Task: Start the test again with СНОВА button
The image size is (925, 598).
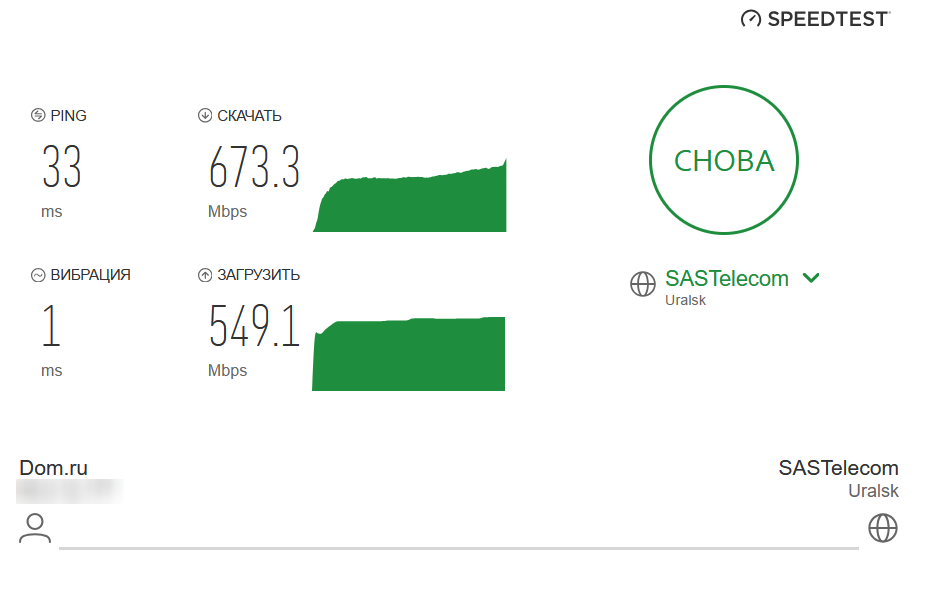Action: pos(724,160)
